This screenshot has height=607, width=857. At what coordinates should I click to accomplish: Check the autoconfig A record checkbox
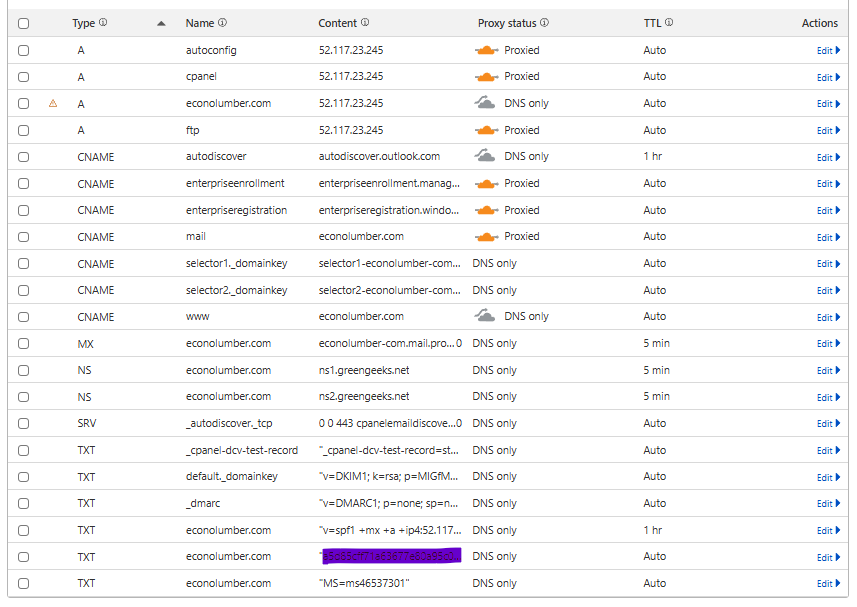coord(24,50)
